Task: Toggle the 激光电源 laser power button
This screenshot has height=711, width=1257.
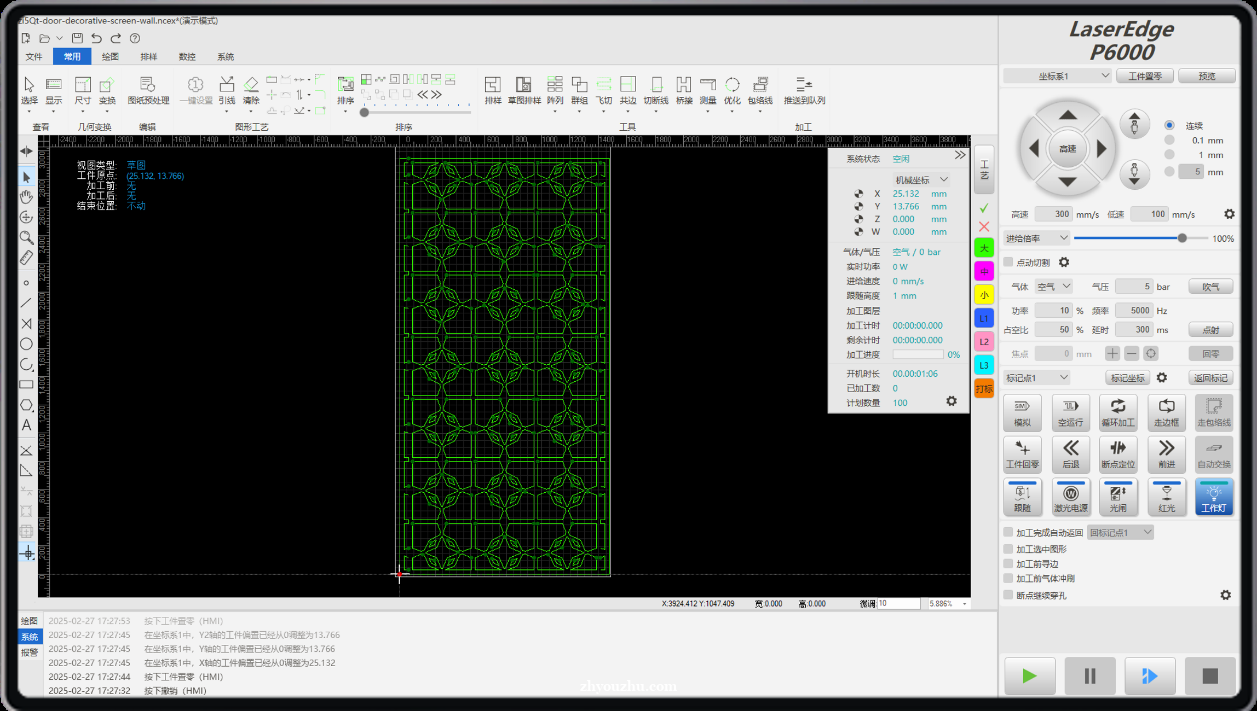Action: pyautogui.click(x=1070, y=497)
